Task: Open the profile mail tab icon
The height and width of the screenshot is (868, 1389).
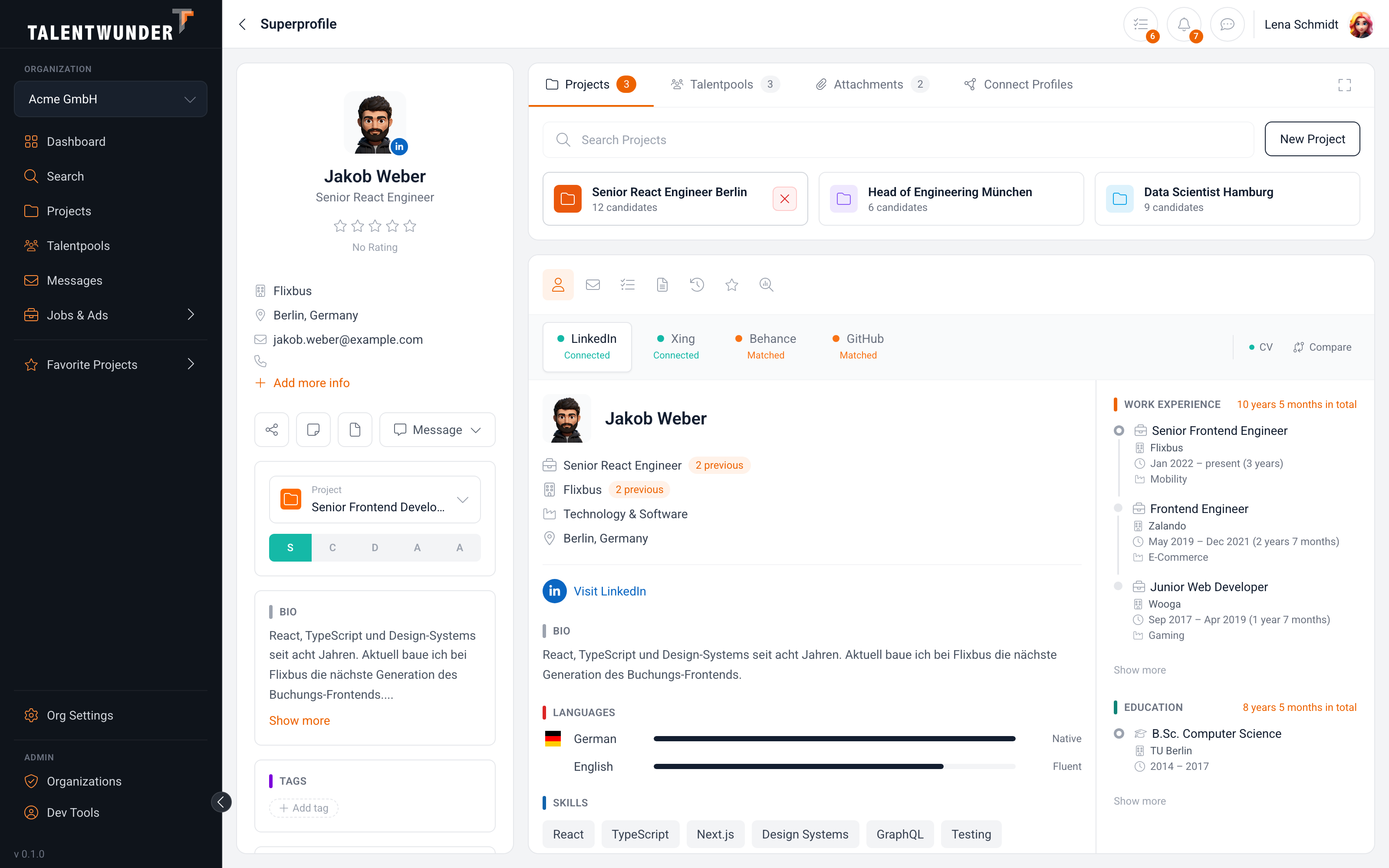Action: [x=593, y=285]
